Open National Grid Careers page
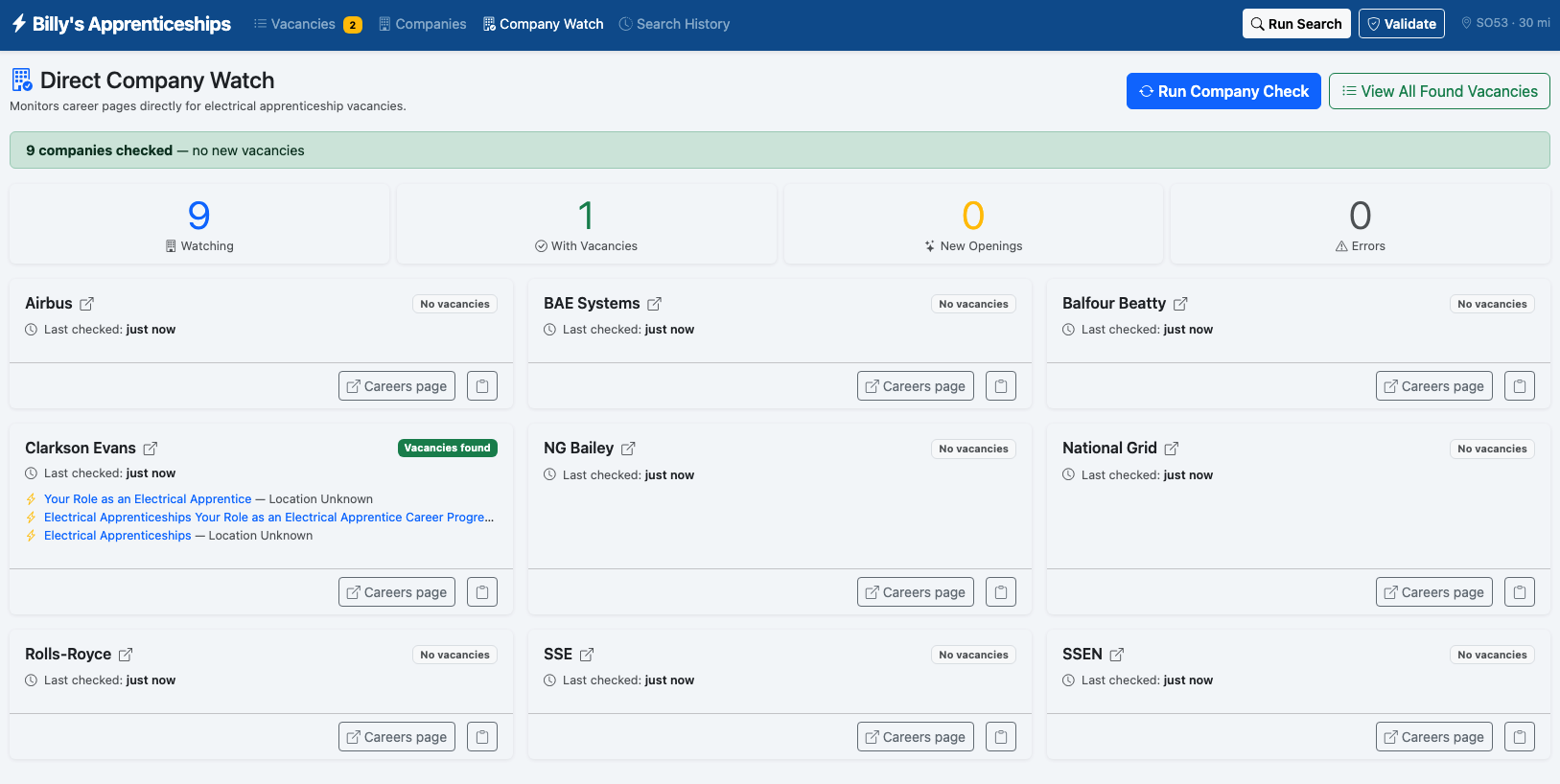 pos(1434,592)
